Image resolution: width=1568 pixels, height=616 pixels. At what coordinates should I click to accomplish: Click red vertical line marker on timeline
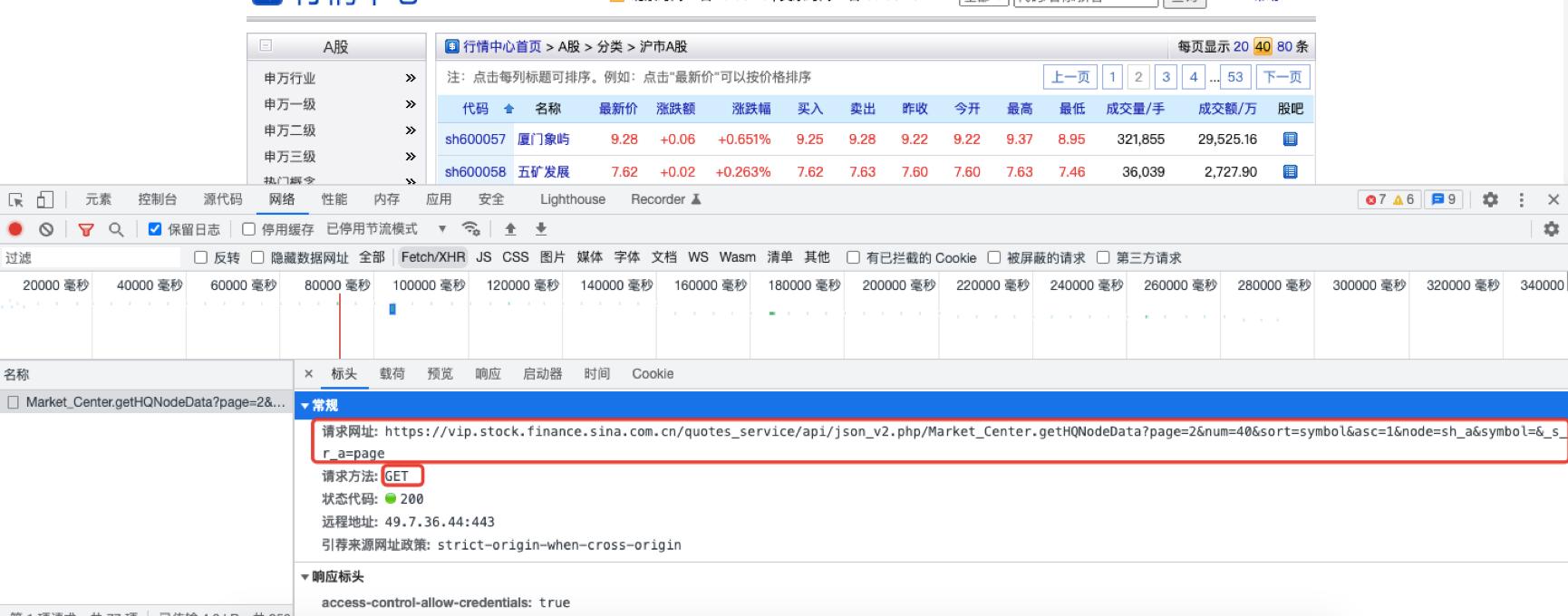339,326
